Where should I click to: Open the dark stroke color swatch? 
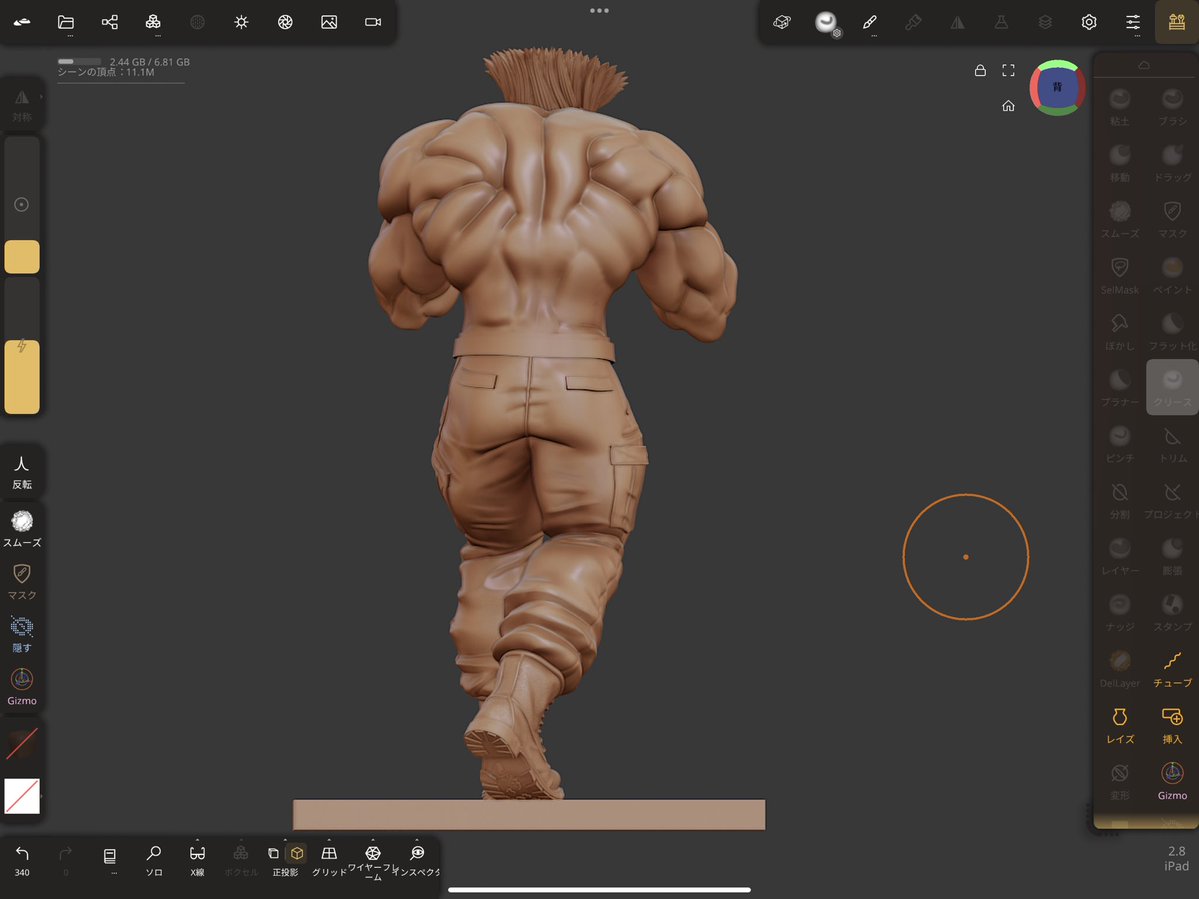click(x=22, y=743)
